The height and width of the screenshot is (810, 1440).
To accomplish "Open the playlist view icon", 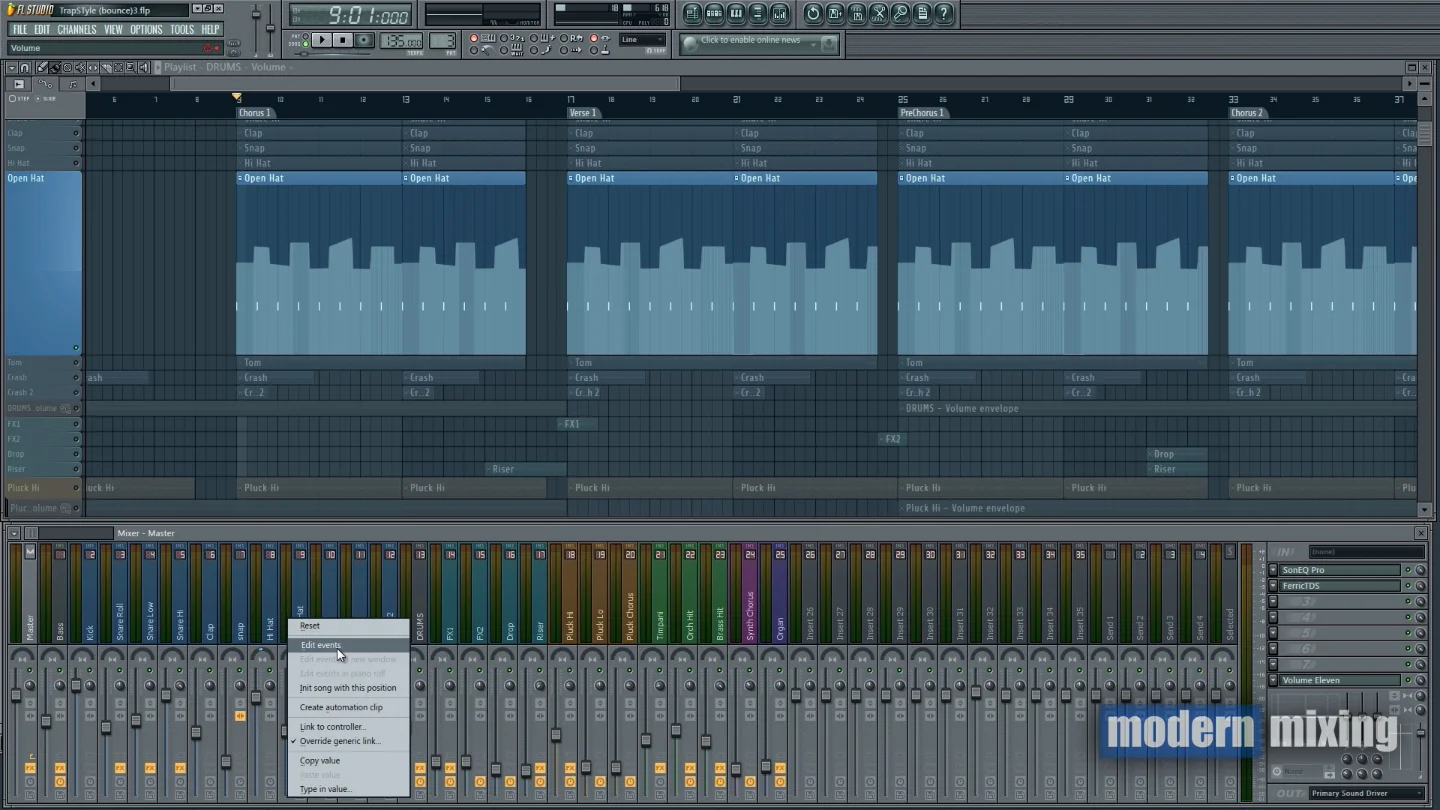I will click(x=692, y=13).
